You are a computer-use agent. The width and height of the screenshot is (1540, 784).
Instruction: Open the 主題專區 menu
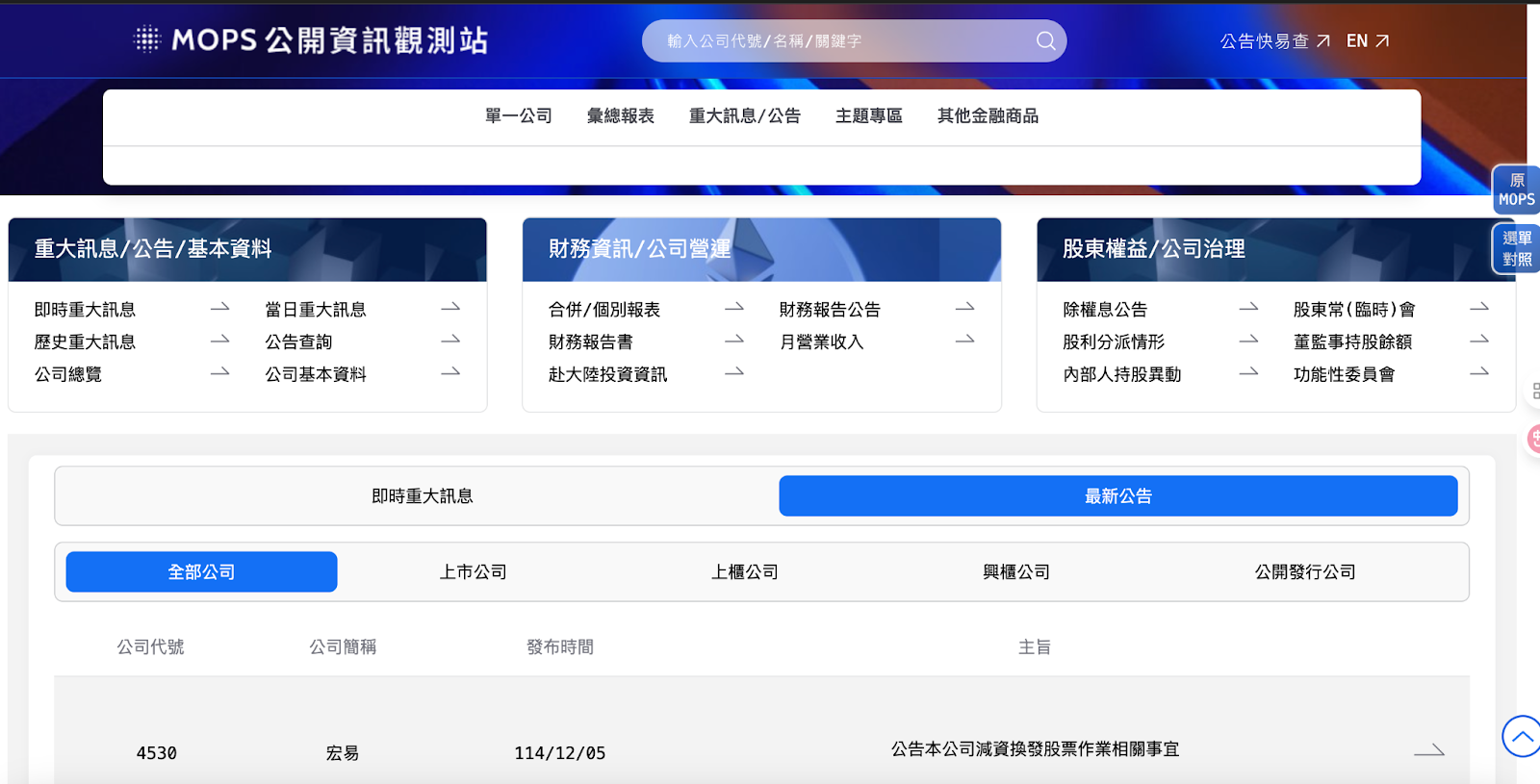[x=869, y=116]
